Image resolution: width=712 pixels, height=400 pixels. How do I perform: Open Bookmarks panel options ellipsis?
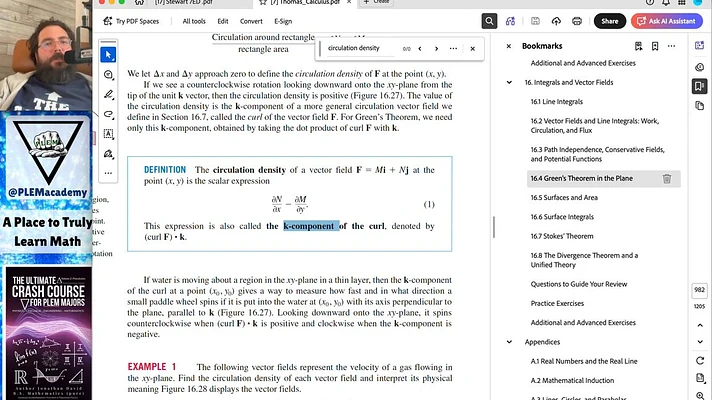coord(671,46)
